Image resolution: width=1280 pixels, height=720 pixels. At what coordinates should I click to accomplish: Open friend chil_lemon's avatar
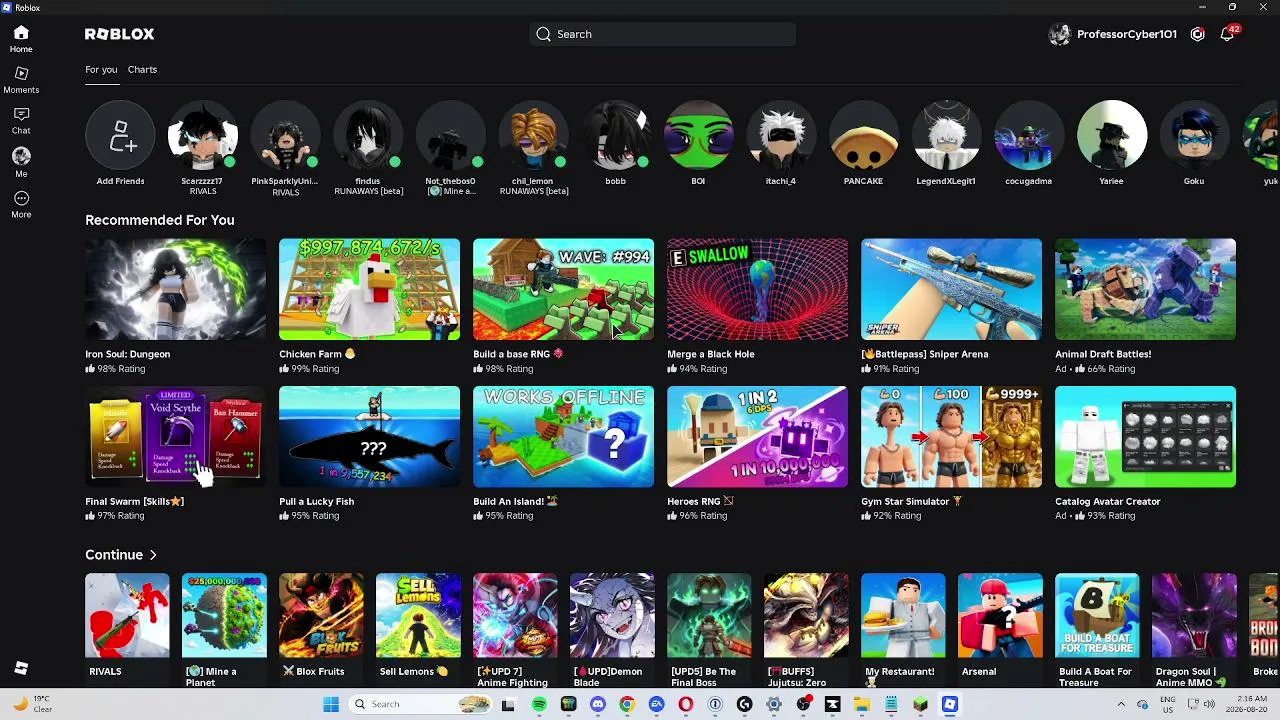pos(533,136)
